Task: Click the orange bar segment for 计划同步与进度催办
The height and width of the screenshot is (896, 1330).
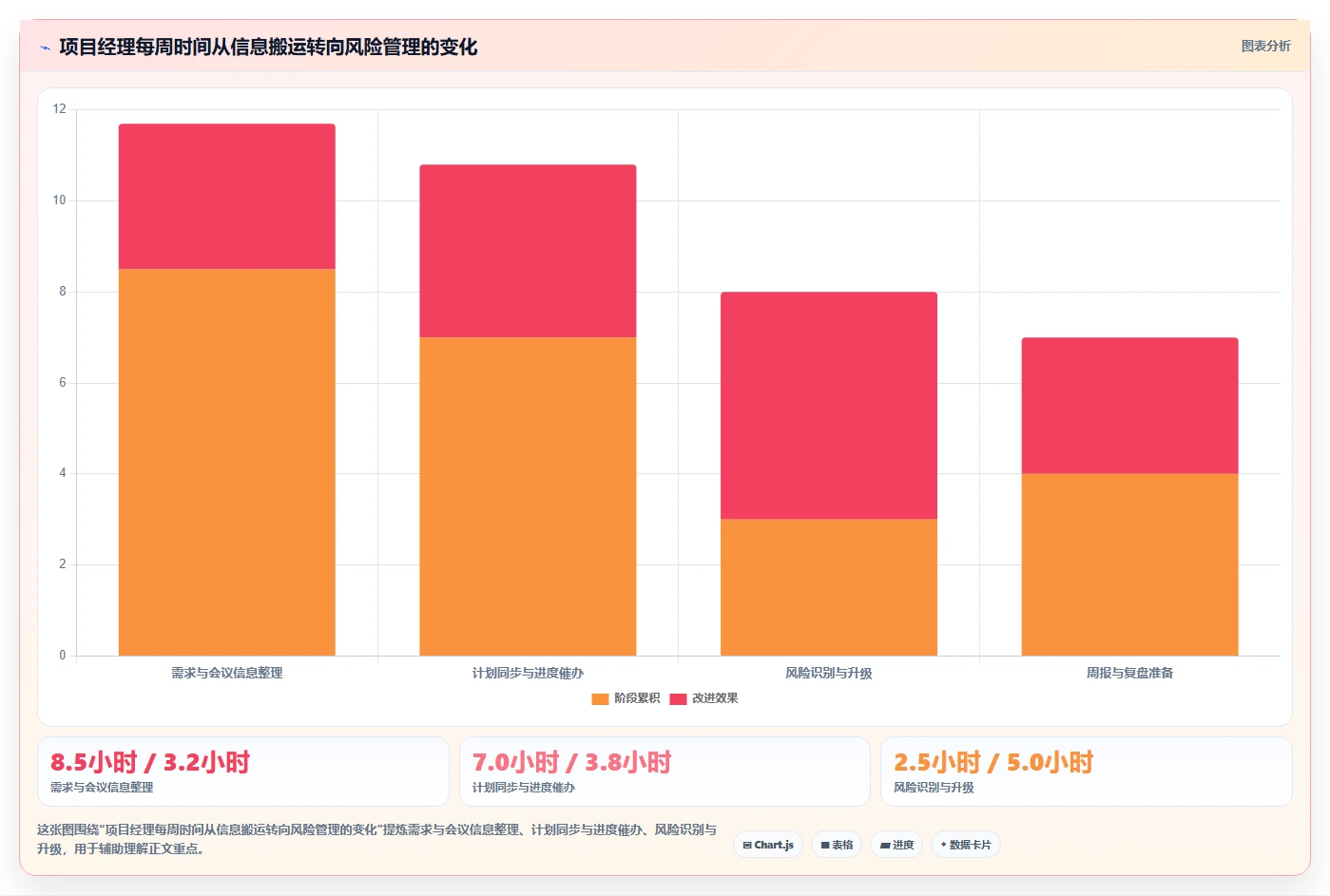Action: pos(528,496)
